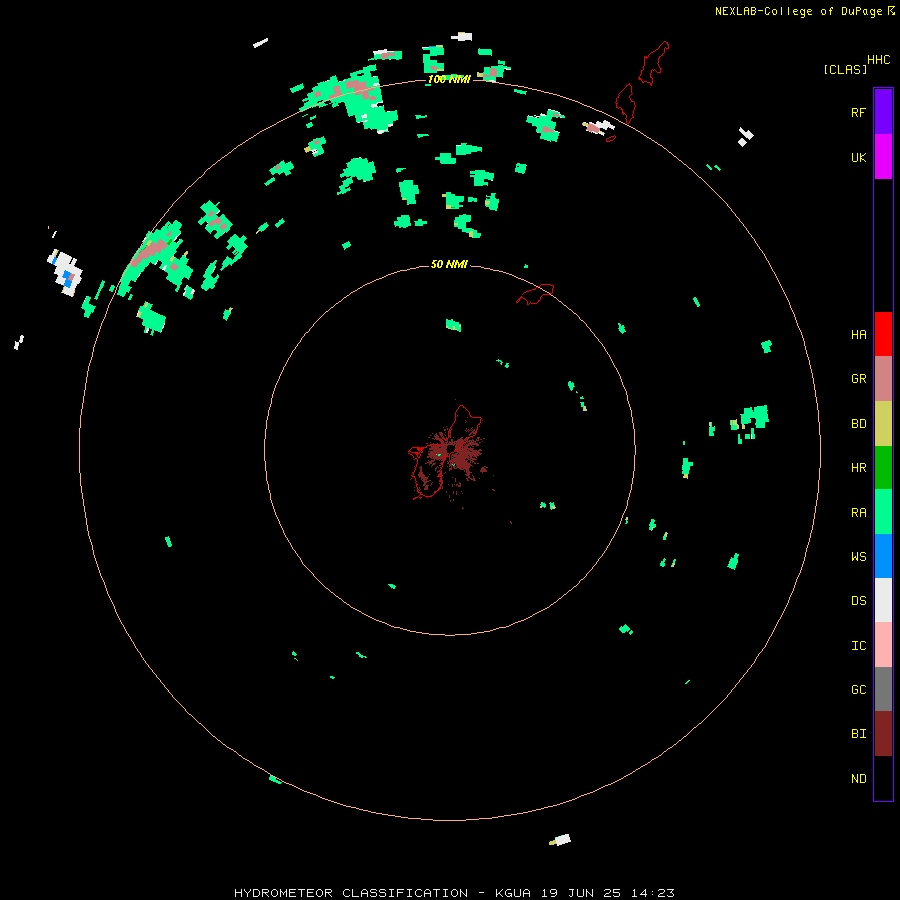Screen dimensions: 900x900
Task: Click the 100 NMI range ring label
Action: coord(449,79)
